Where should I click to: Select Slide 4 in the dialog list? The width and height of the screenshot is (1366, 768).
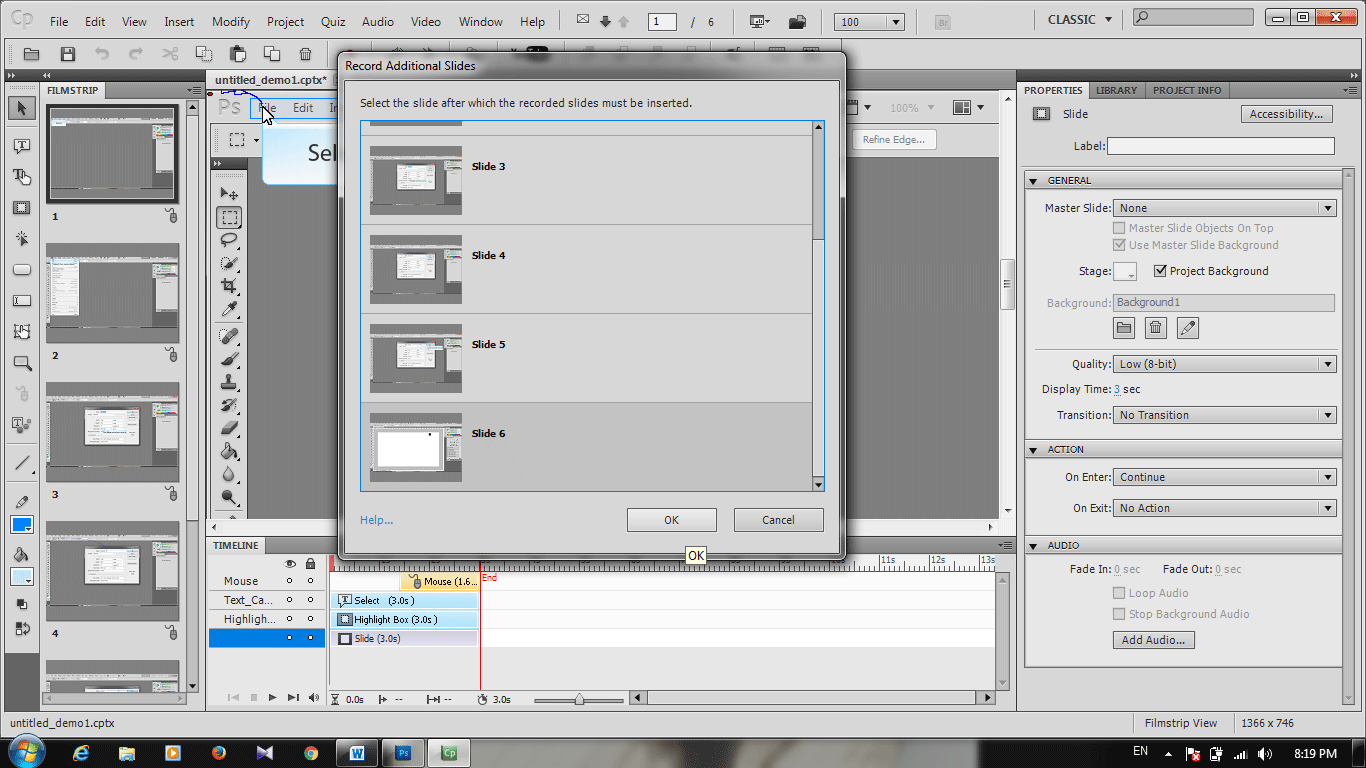click(x=586, y=269)
